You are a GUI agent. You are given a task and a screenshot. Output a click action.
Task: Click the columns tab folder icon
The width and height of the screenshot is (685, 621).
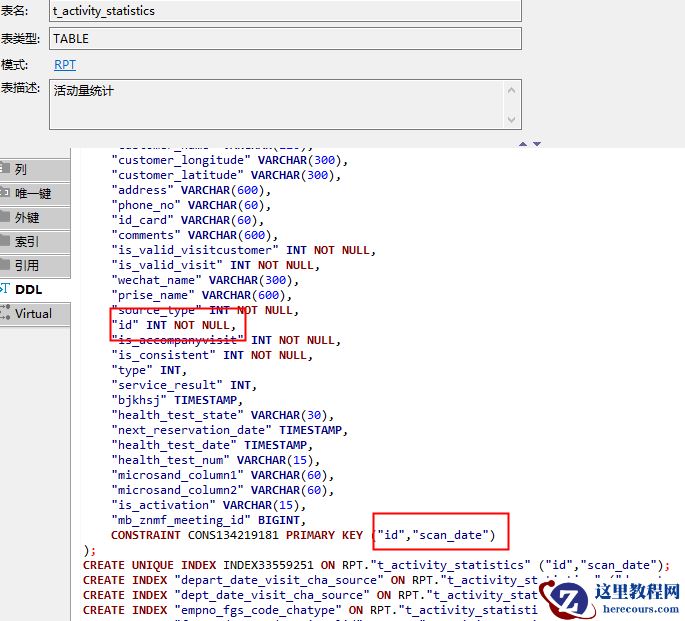[x=5, y=168]
